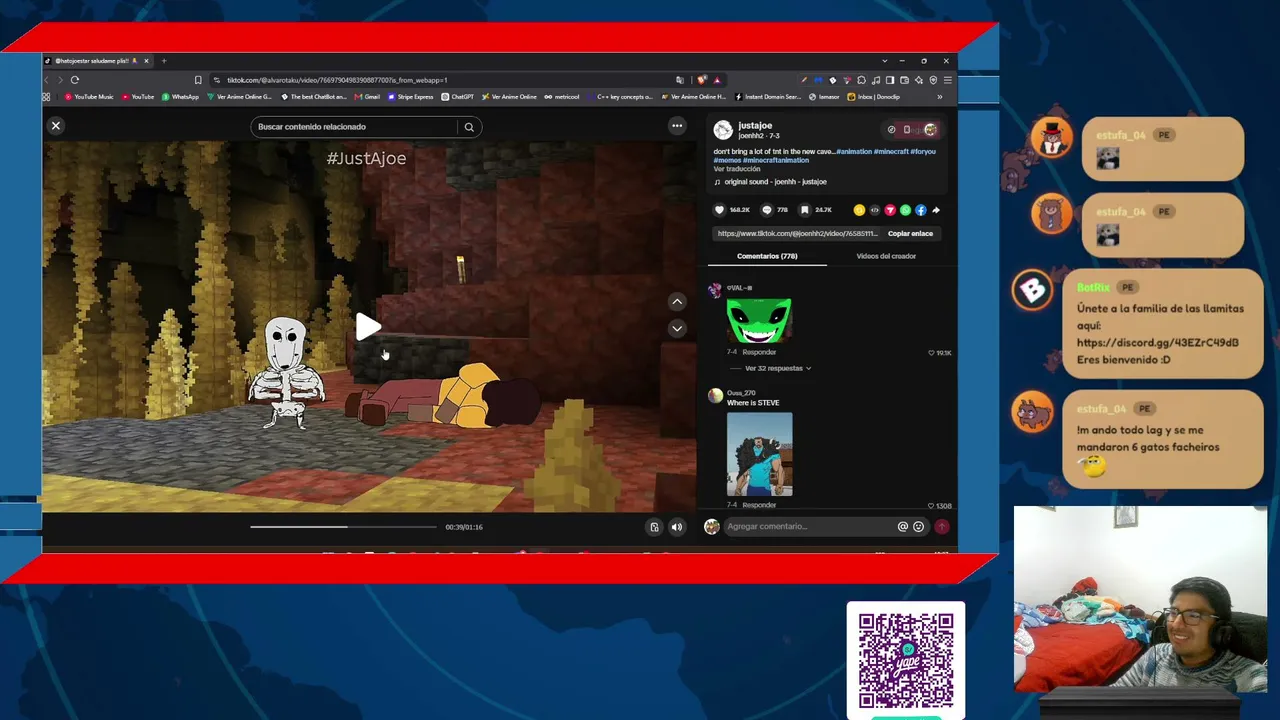This screenshot has height=720, width=1280.
Task: Click the #minecraftanimation hashtag
Action: (776, 160)
